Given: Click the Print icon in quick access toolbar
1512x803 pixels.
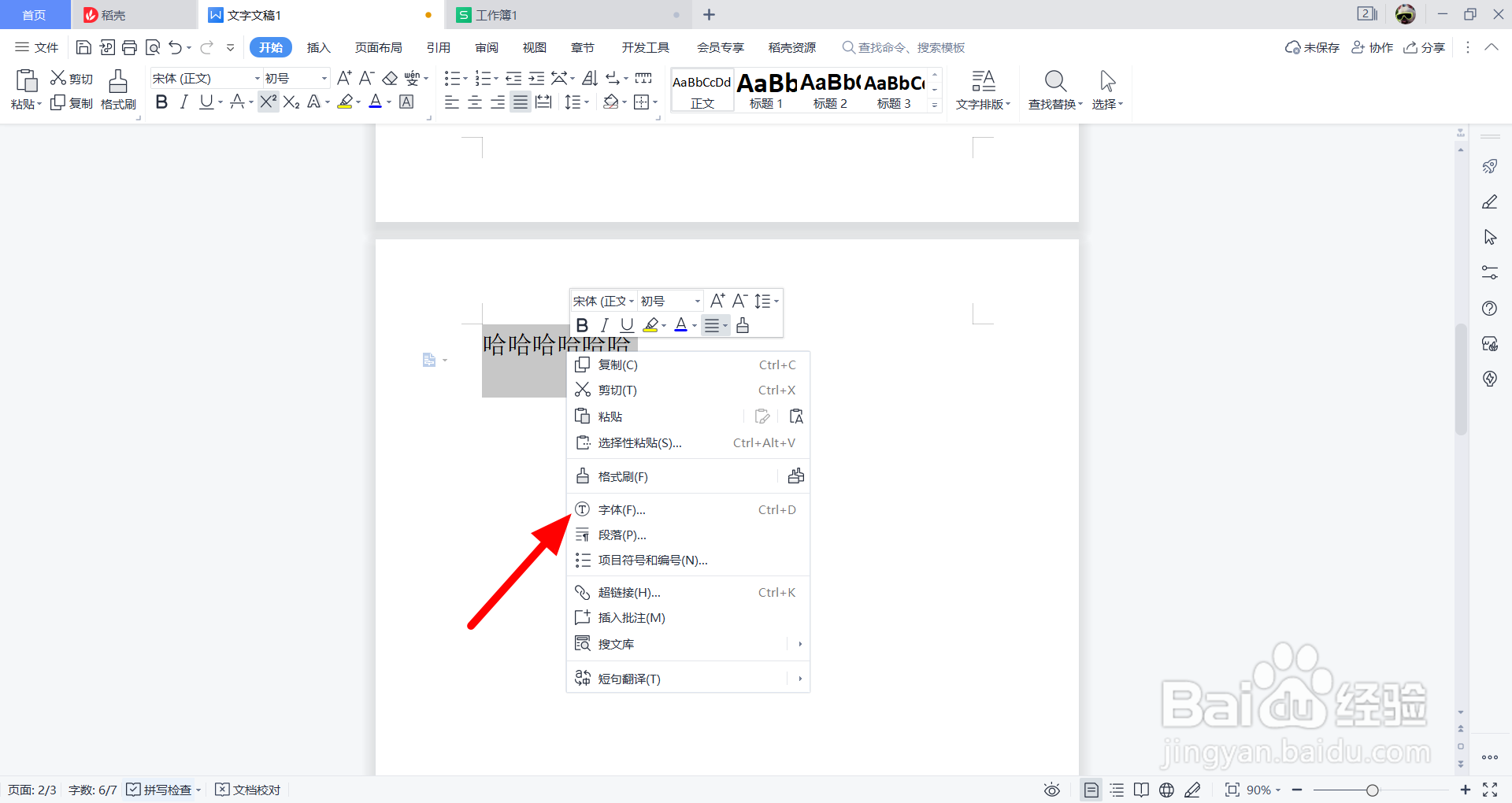Looking at the screenshot, I should [130, 47].
